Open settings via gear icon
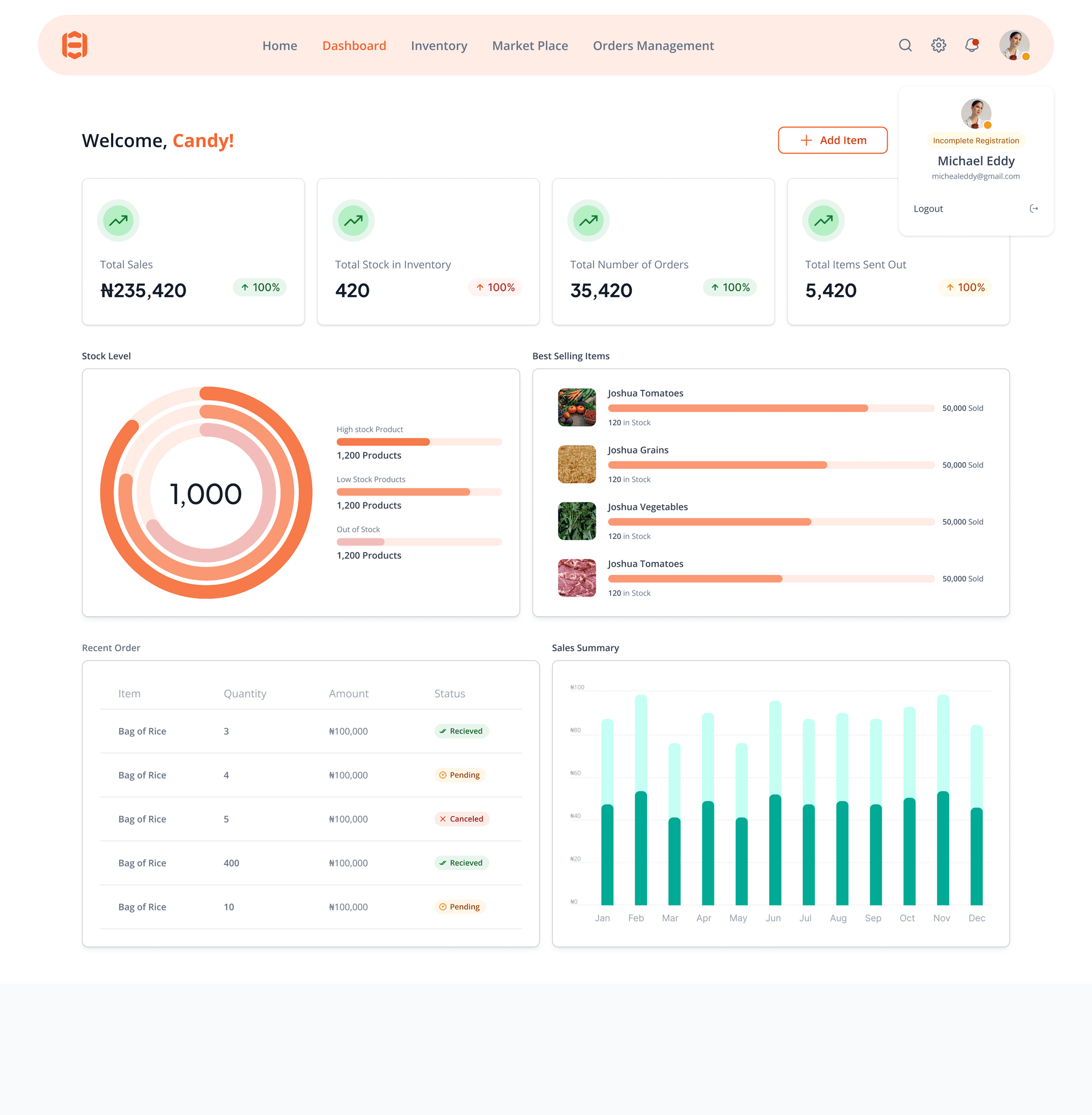 [938, 45]
